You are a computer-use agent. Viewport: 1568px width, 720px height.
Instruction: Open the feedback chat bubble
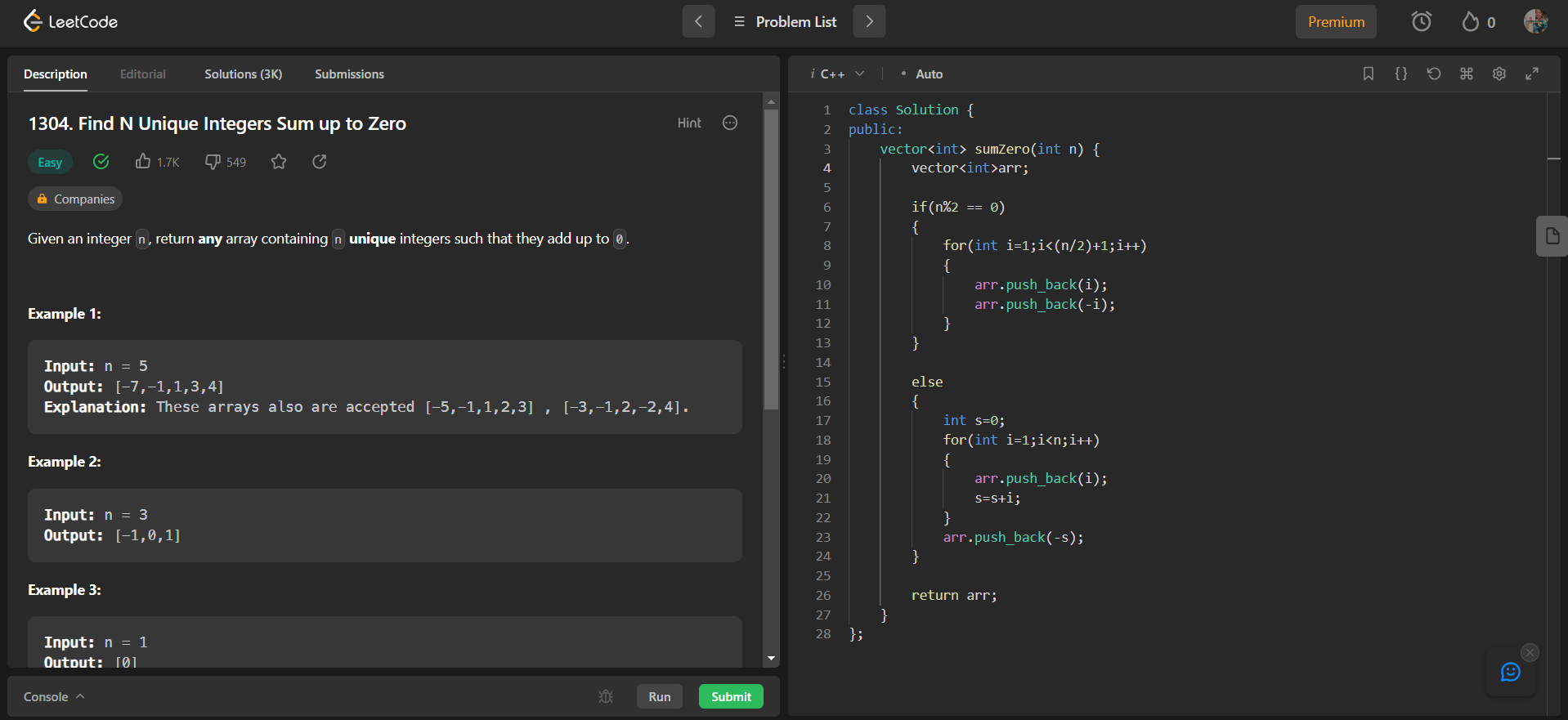pos(1511,672)
